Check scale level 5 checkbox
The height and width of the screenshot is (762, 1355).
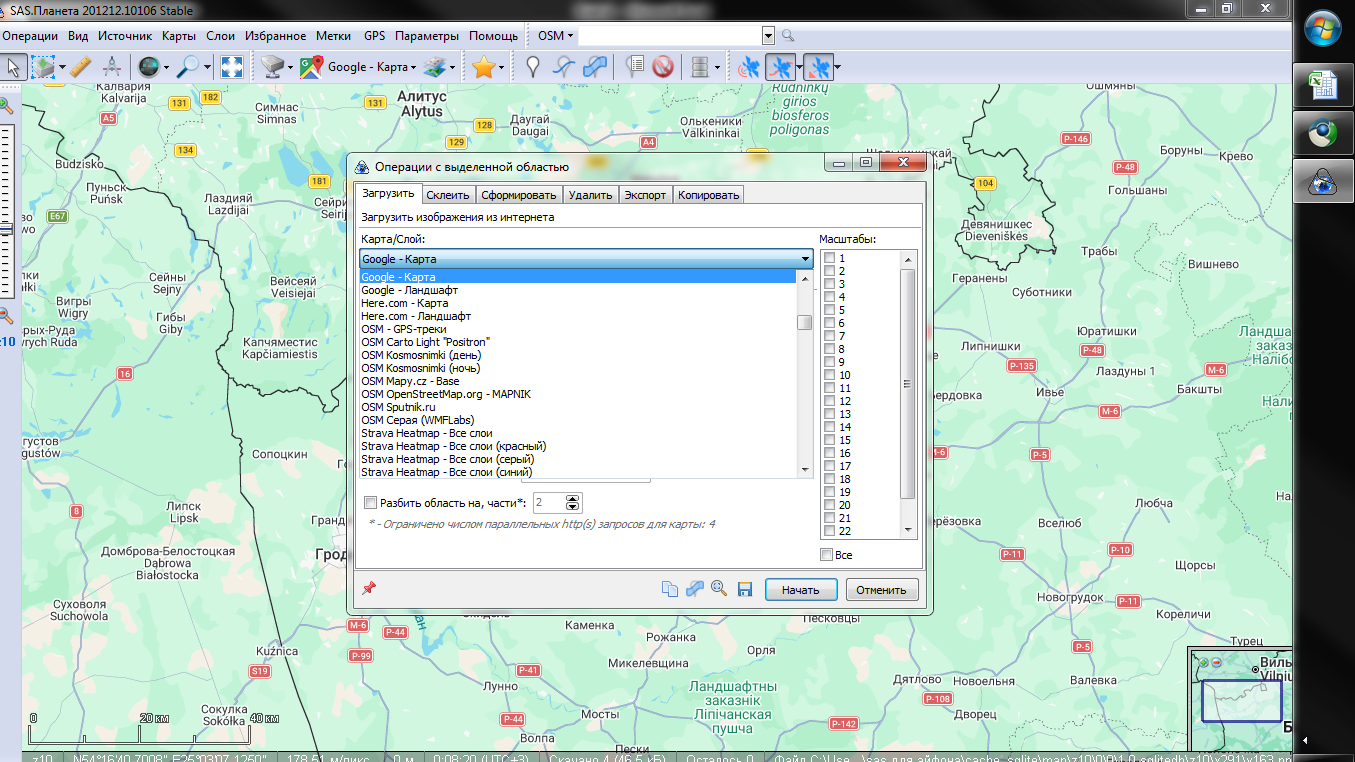click(830, 310)
